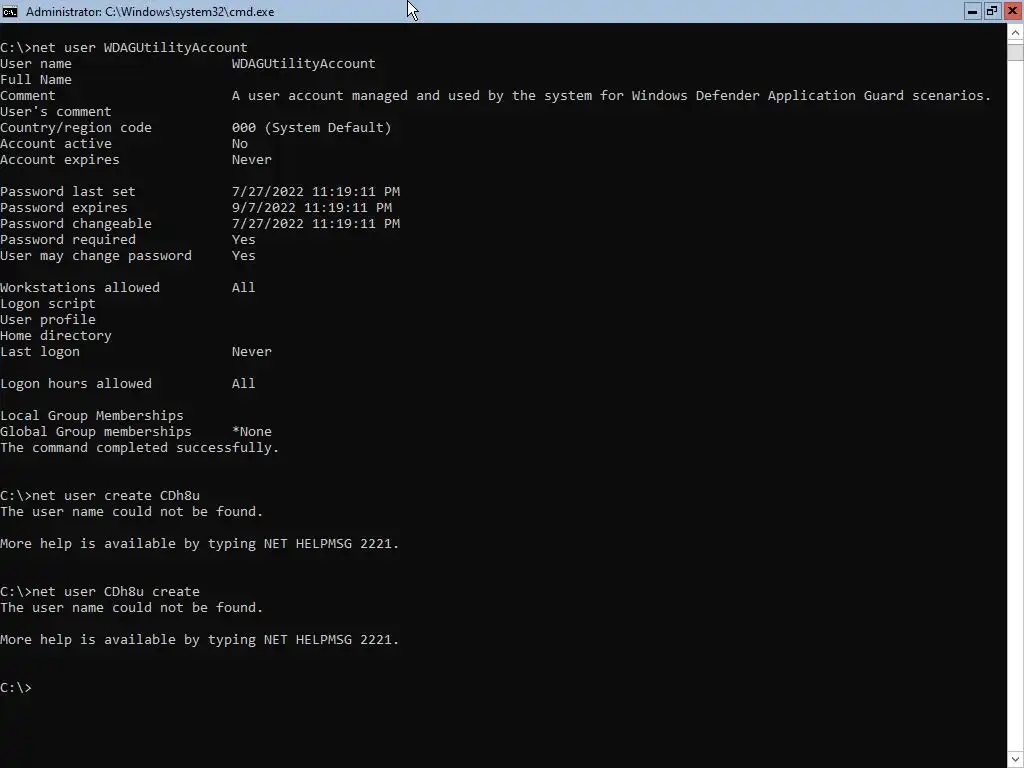Image resolution: width=1024 pixels, height=768 pixels.
Task: Click the command 'net user create CDh8u'
Action: point(116,496)
